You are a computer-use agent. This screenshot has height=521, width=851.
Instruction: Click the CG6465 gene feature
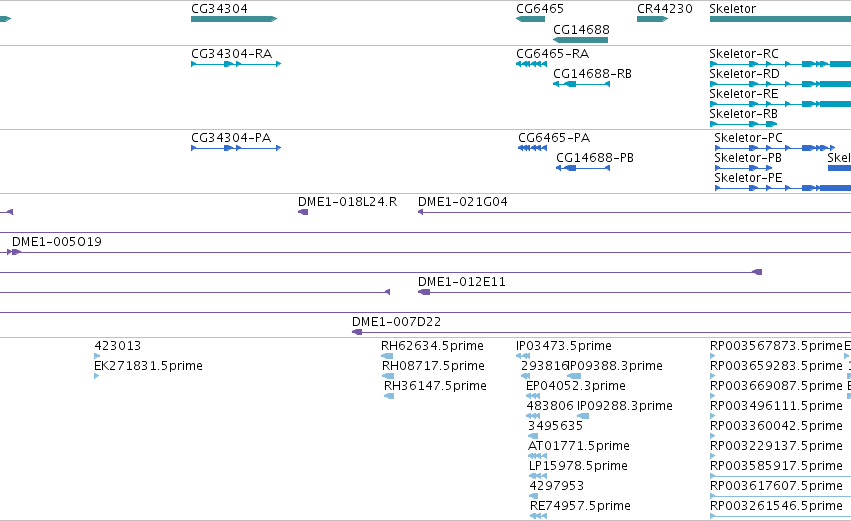click(x=530, y=19)
